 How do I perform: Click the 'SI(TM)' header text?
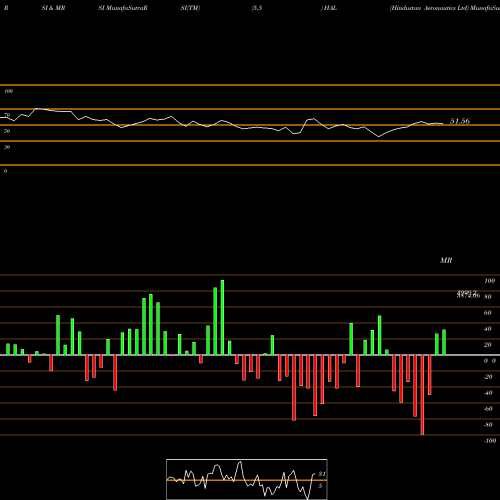click(190, 8)
